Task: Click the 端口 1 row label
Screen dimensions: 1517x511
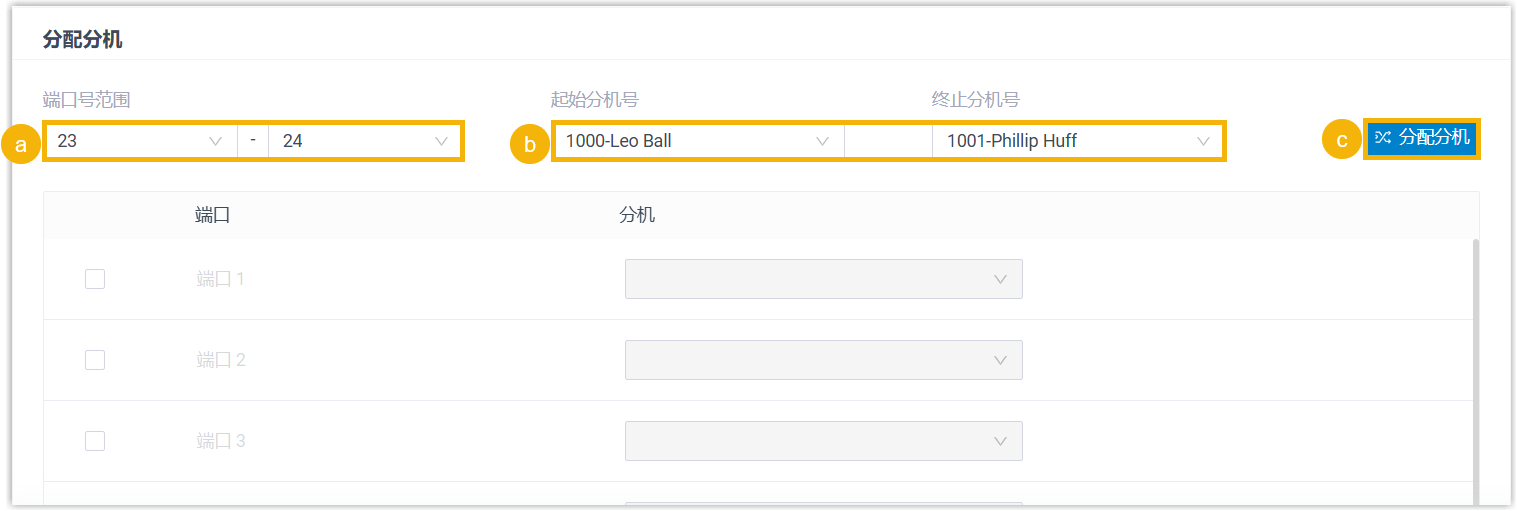Action: [x=221, y=279]
